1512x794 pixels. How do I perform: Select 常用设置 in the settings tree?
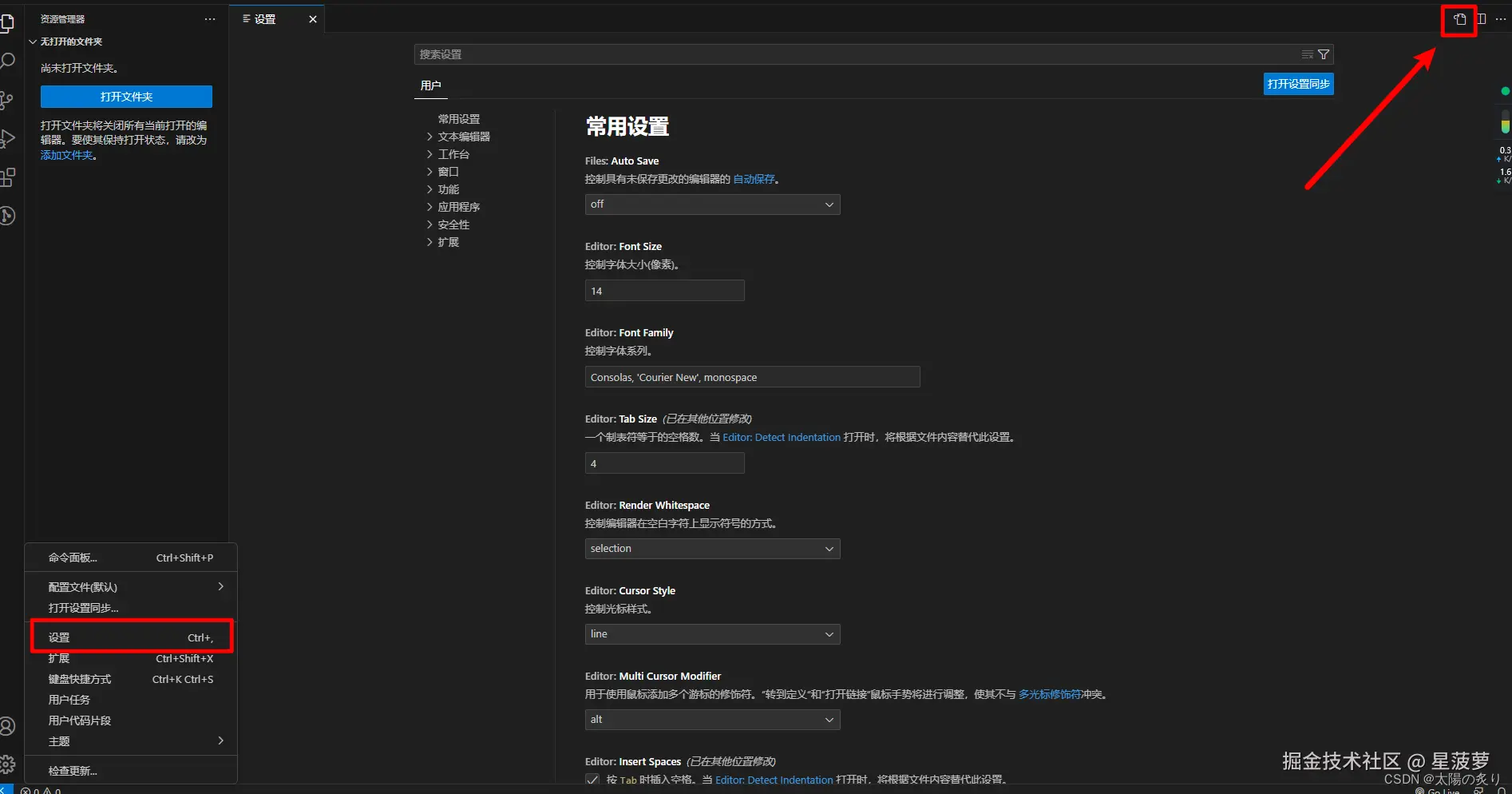459,119
